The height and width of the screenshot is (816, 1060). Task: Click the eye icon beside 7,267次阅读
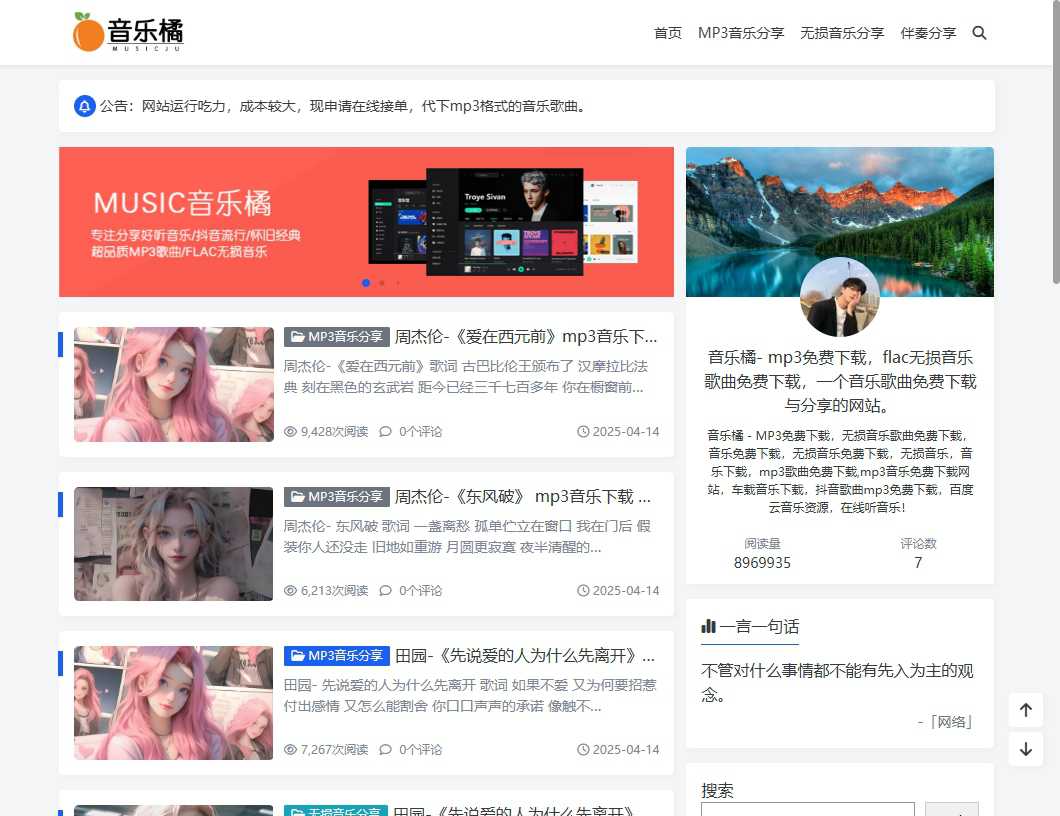point(290,749)
